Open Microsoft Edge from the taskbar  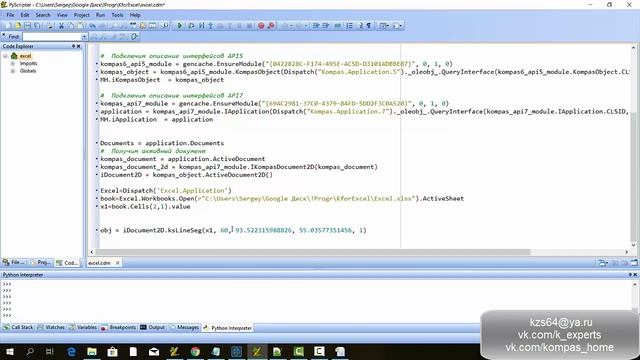pos(71,351)
